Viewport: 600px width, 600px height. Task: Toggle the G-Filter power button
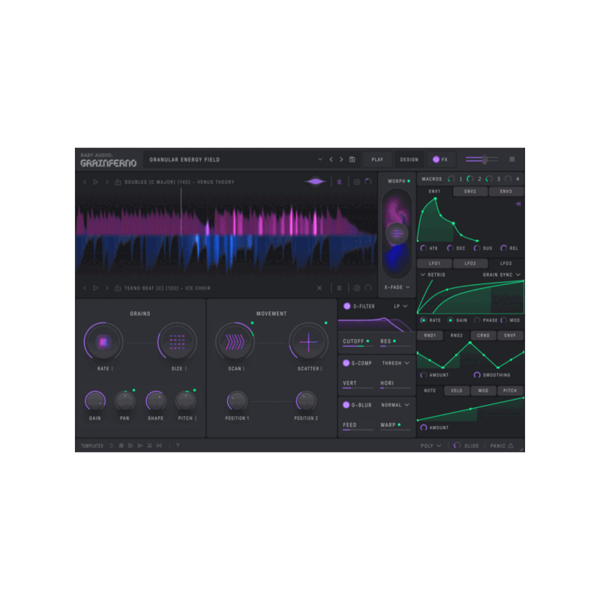pyautogui.click(x=347, y=306)
